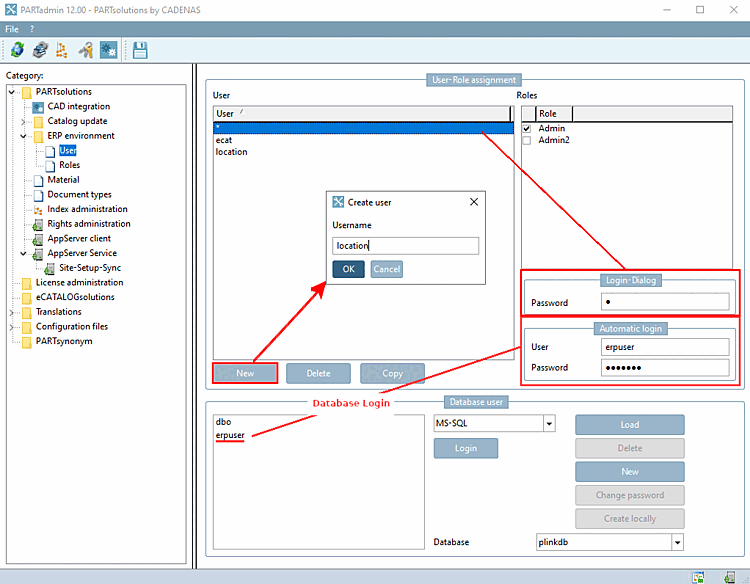Image resolution: width=750 pixels, height=584 pixels.
Task: Check the Admin2 role checkbox
Action: click(x=527, y=141)
